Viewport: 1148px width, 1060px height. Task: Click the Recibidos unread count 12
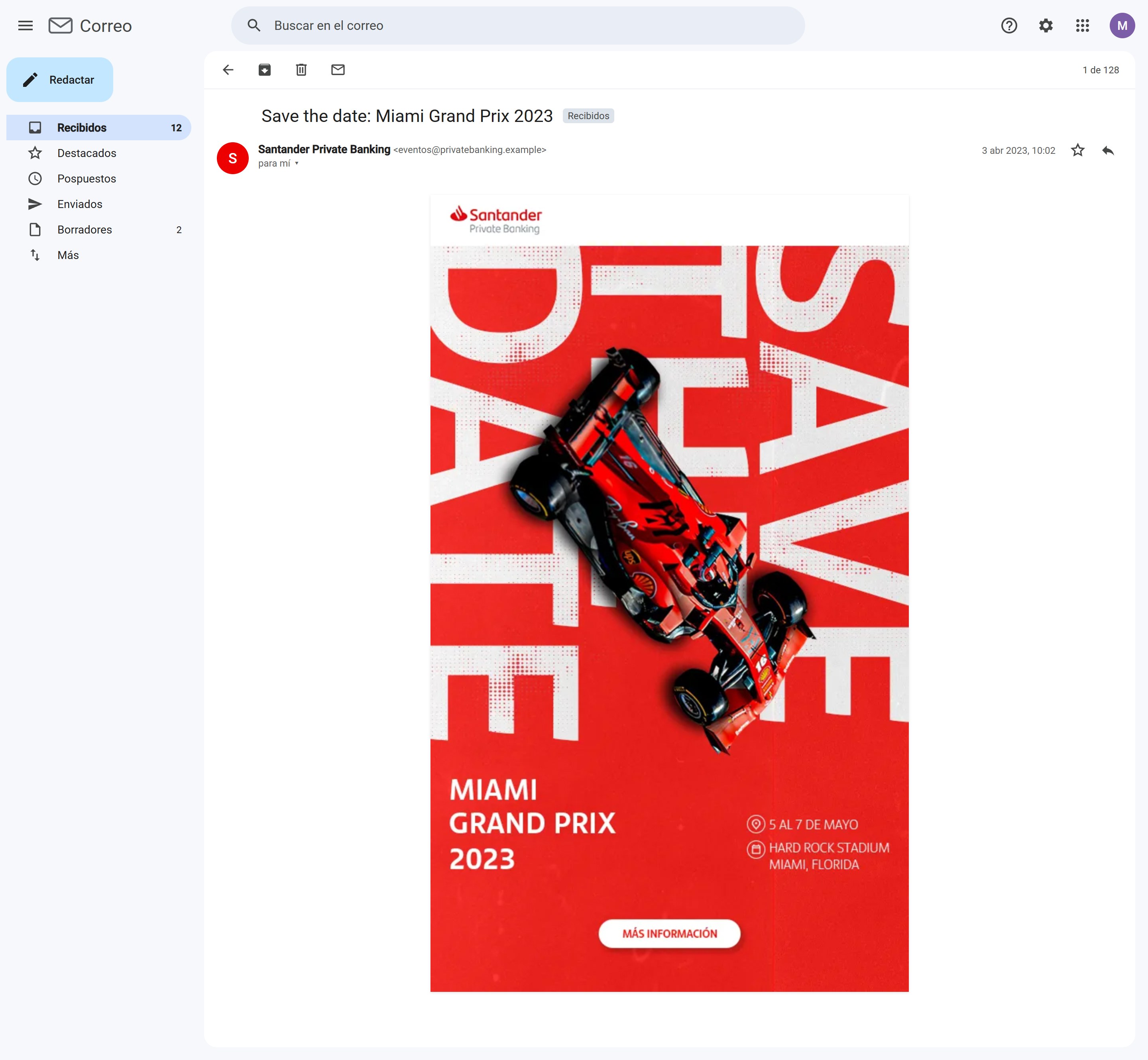coord(176,128)
